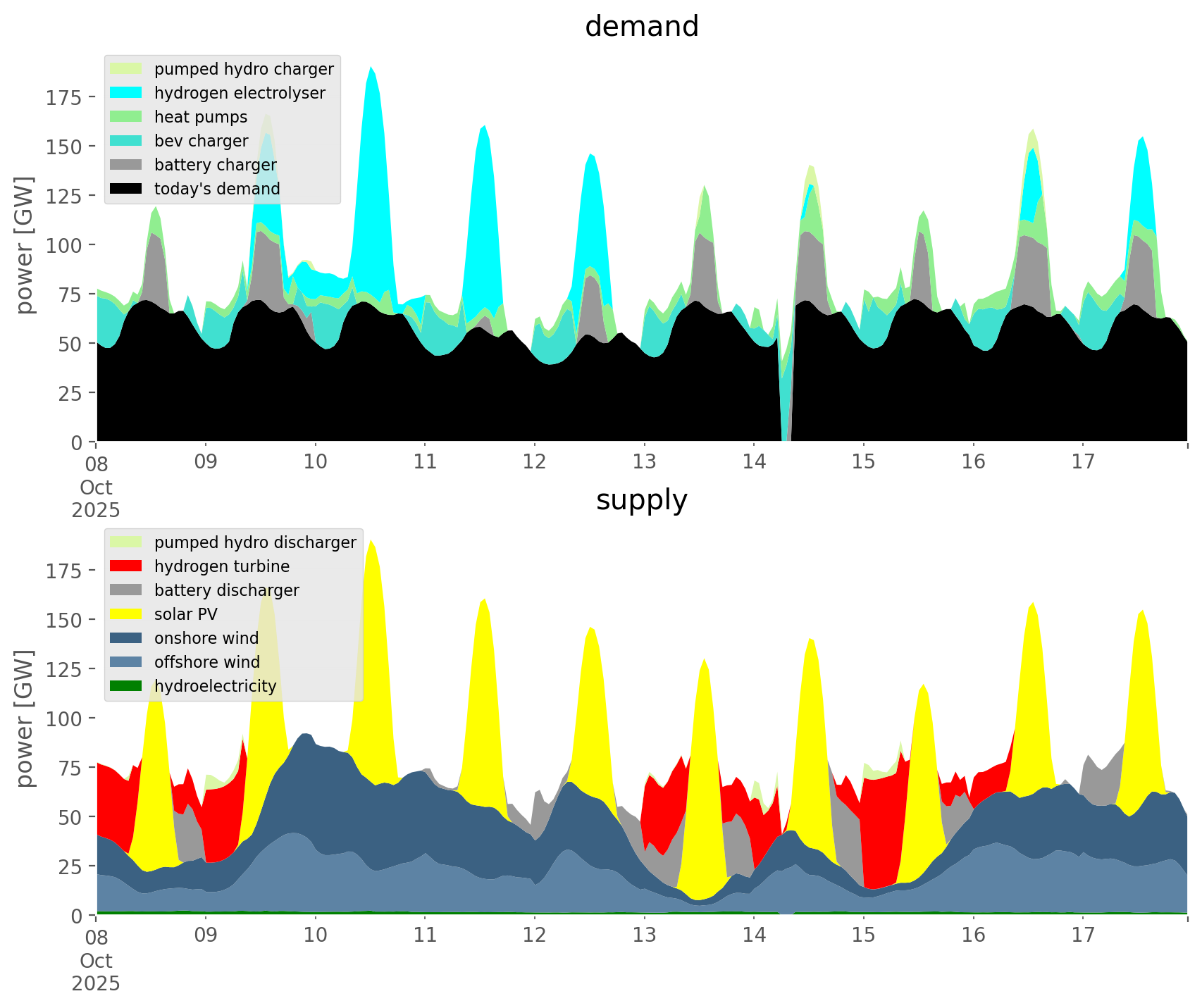Click the black today's demand legend swatch

127,189
